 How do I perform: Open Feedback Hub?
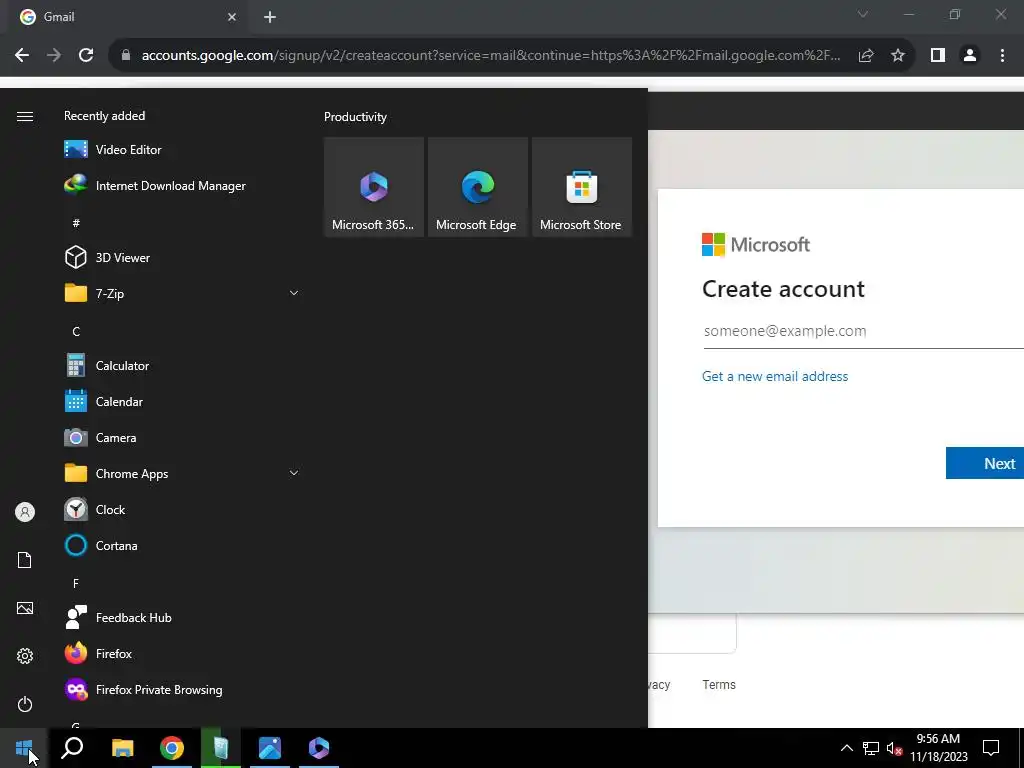(183, 617)
